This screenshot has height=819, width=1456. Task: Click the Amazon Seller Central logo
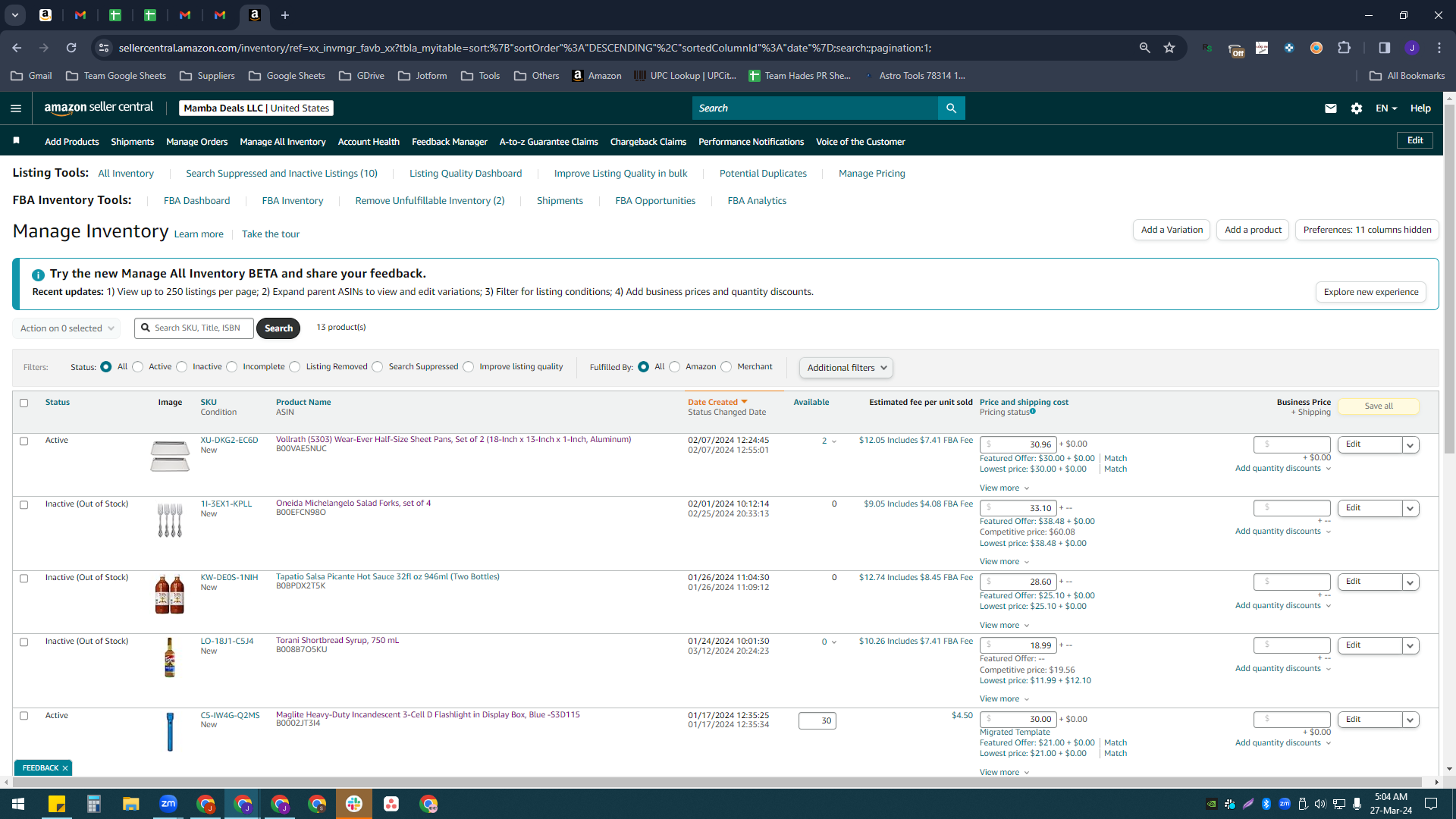[99, 108]
